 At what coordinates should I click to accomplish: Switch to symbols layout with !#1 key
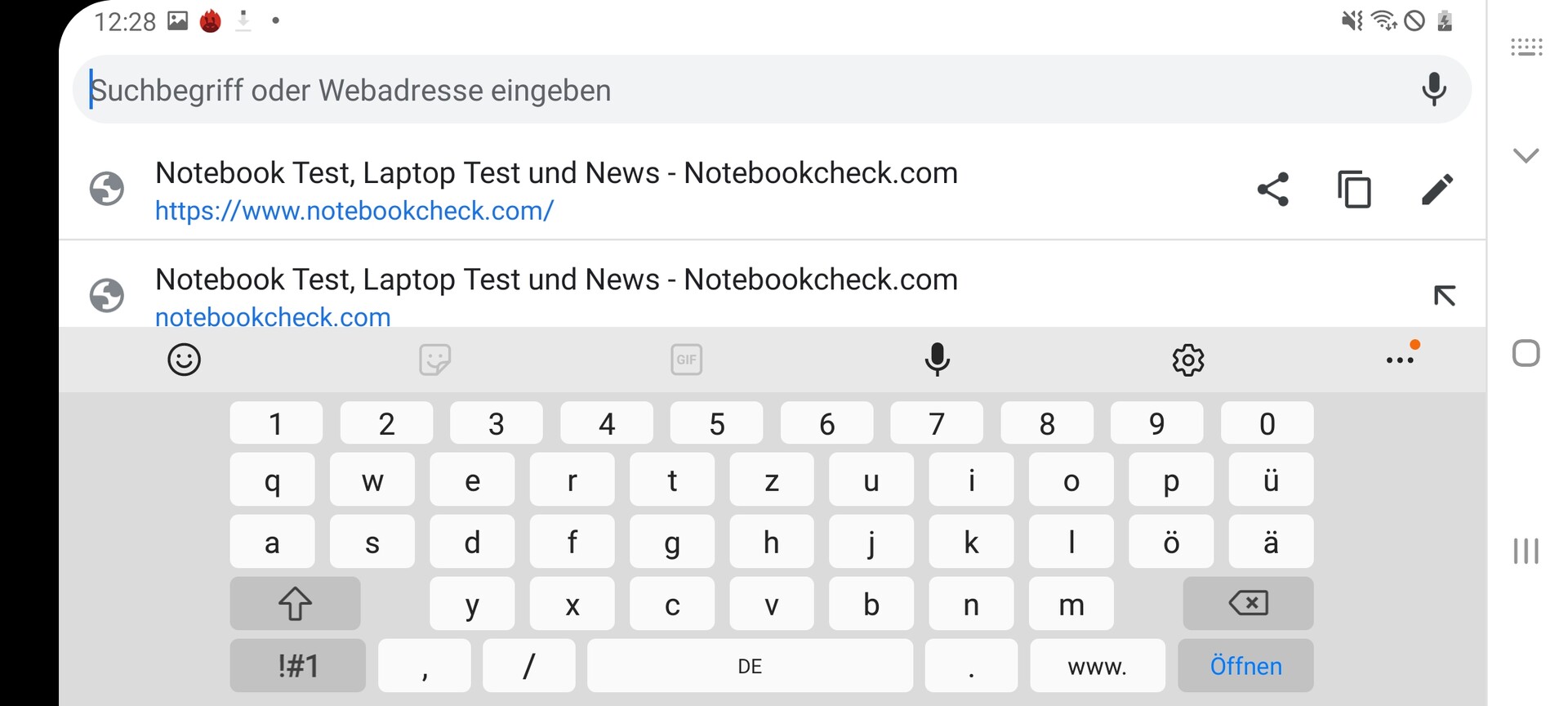coord(297,666)
